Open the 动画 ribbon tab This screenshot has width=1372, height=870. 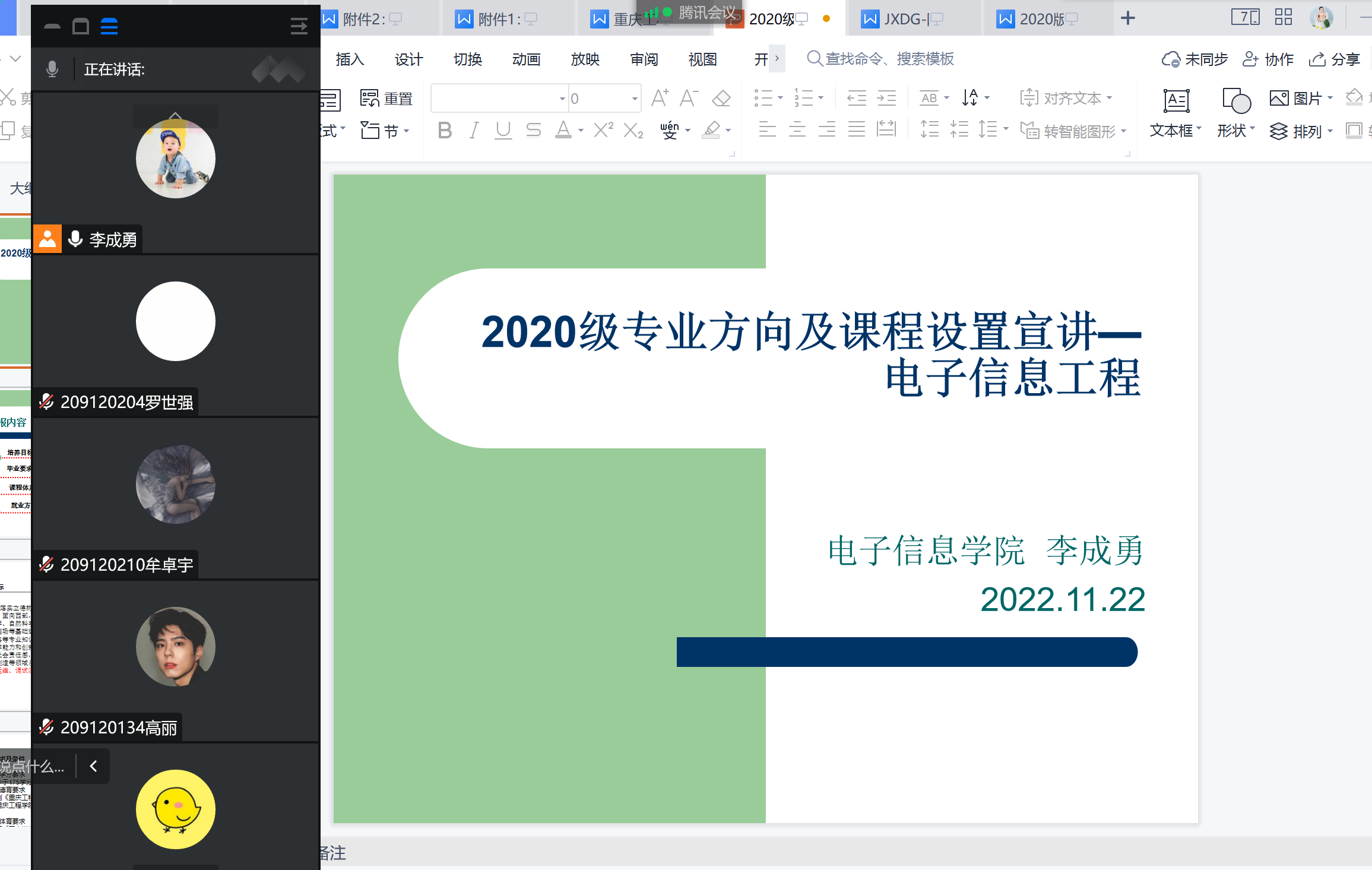point(526,59)
